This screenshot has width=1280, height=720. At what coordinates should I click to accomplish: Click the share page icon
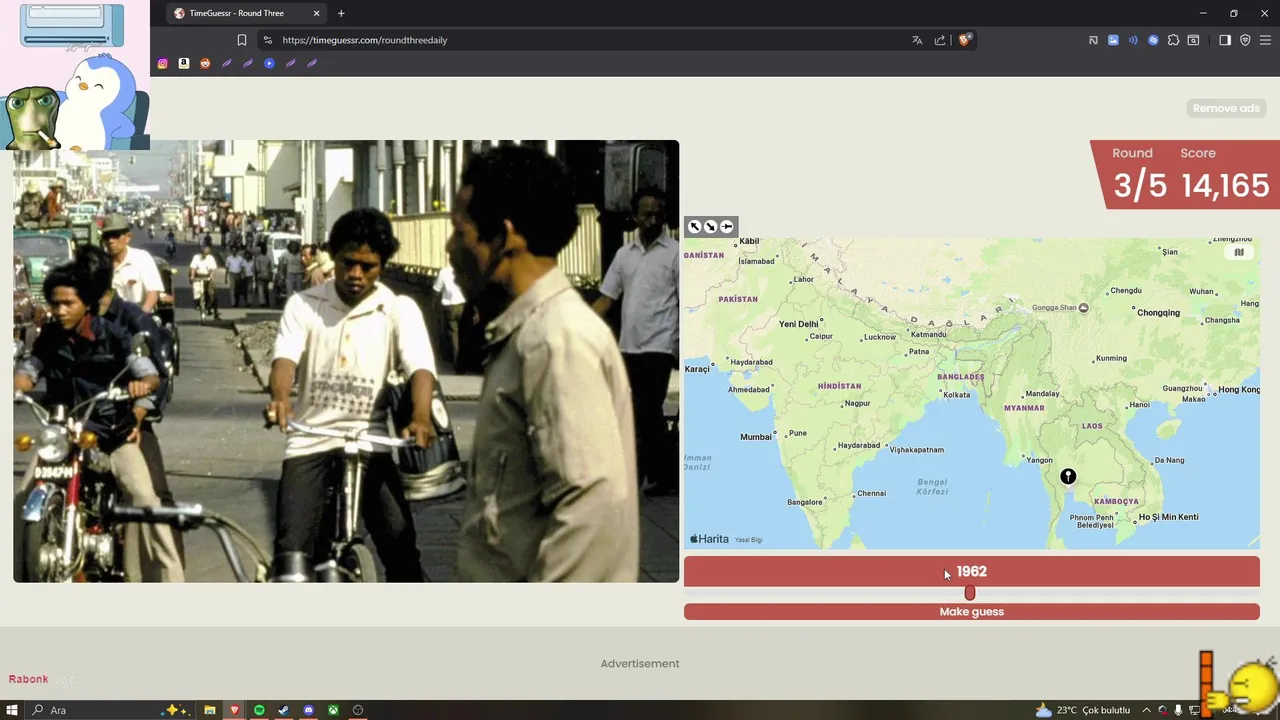pyautogui.click(x=940, y=40)
